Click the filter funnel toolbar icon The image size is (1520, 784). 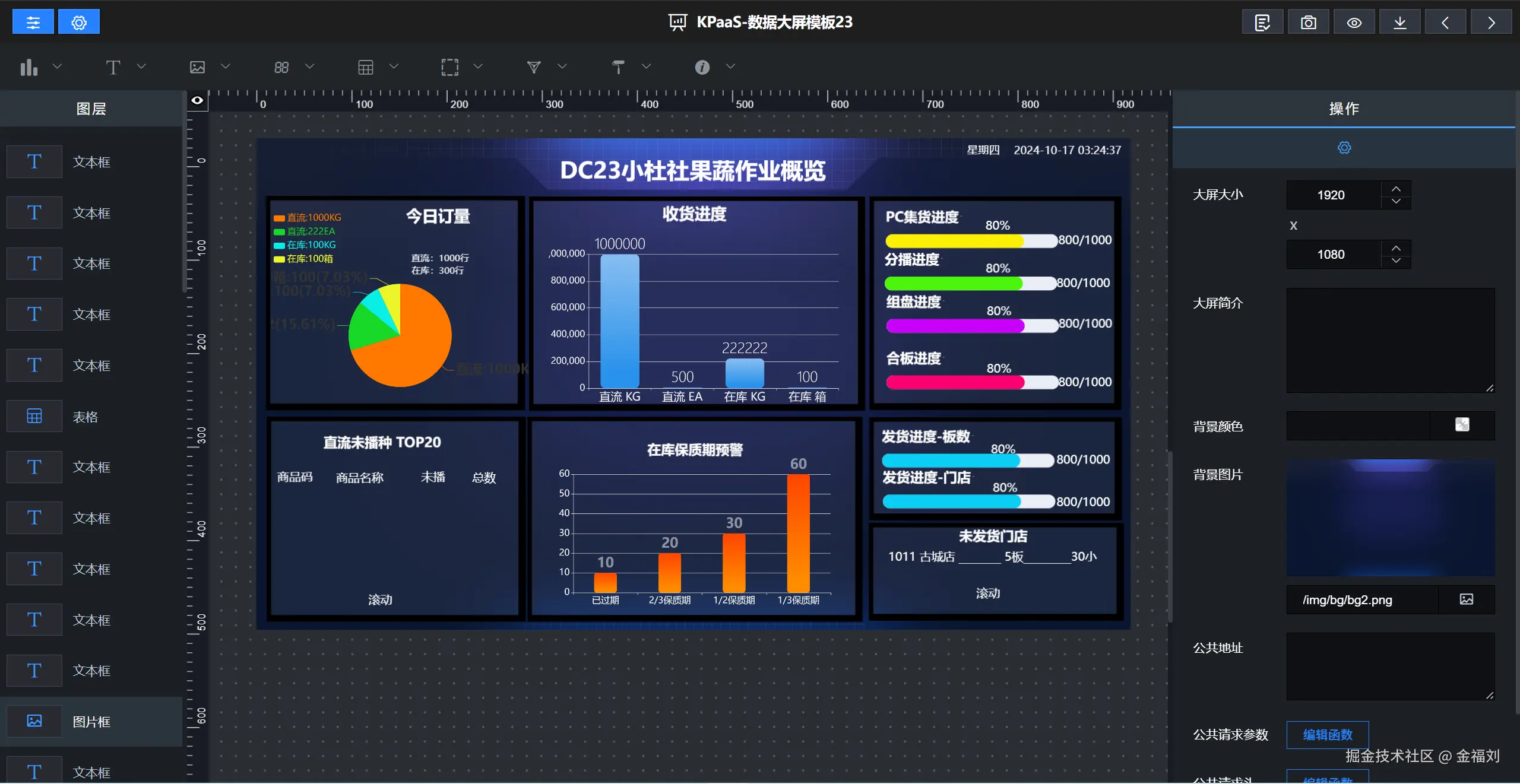[534, 67]
